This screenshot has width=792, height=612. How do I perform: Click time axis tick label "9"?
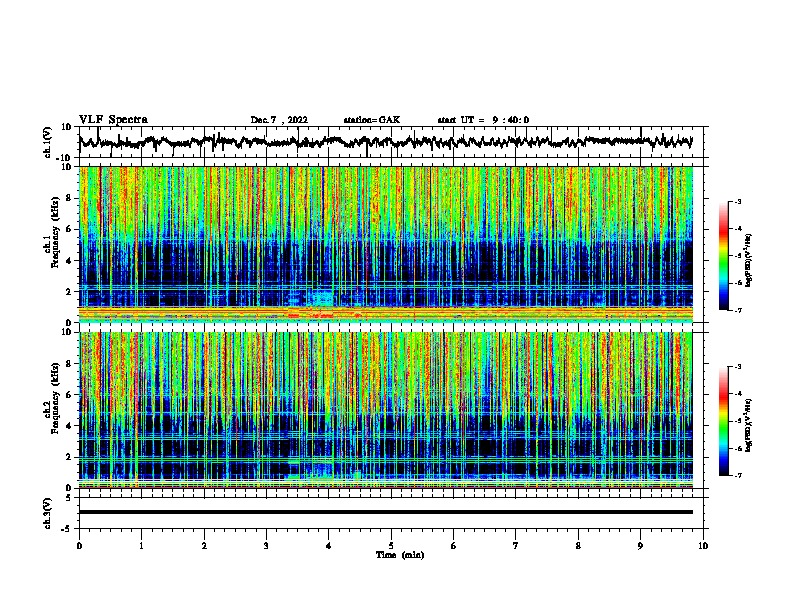pos(640,546)
